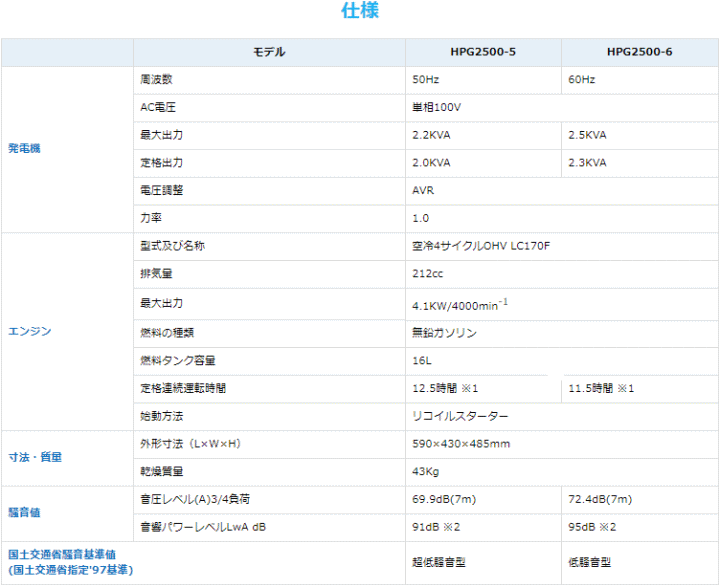Screen dimensions: 720x587
Task: Click the 燃料の種類 row label
Action: click(x=167, y=333)
